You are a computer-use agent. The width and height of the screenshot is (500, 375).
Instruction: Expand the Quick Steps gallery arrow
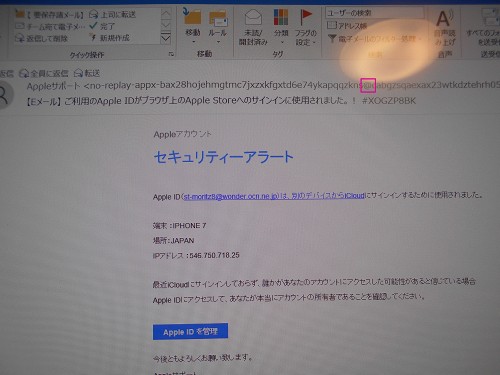click(166, 39)
